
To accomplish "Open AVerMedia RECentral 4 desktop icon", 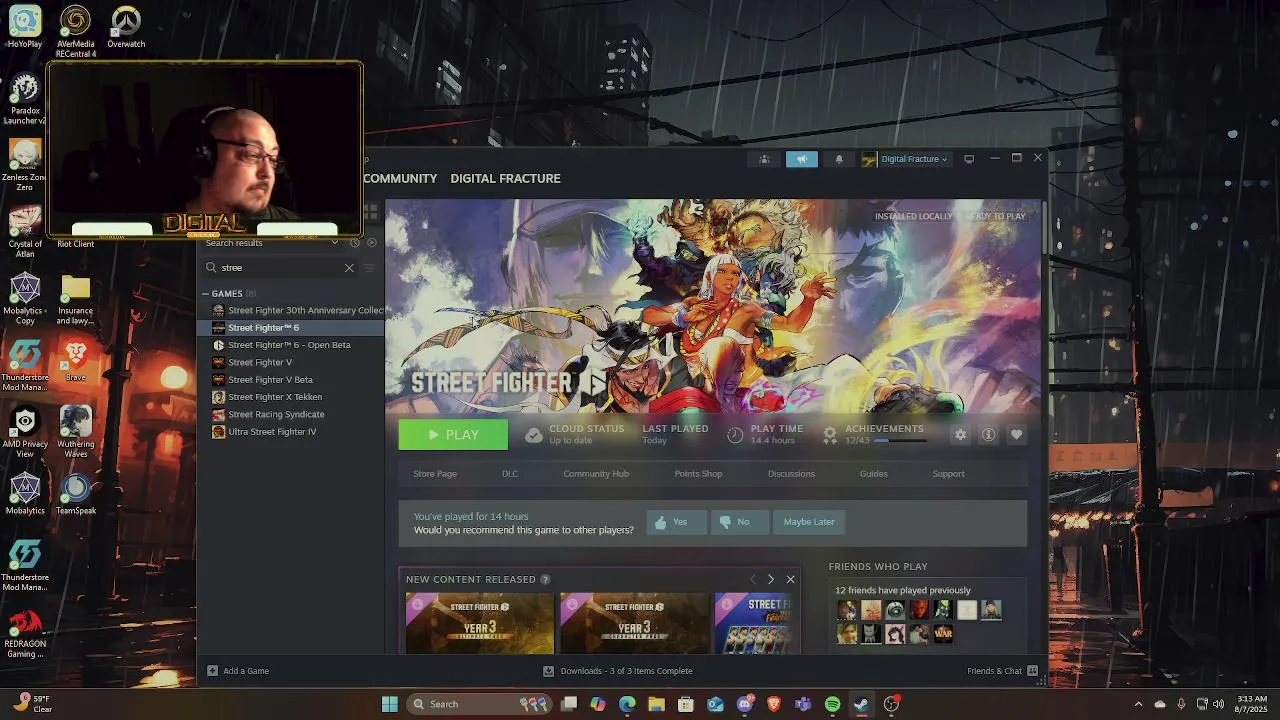I will pyautogui.click(x=75, y=32).
